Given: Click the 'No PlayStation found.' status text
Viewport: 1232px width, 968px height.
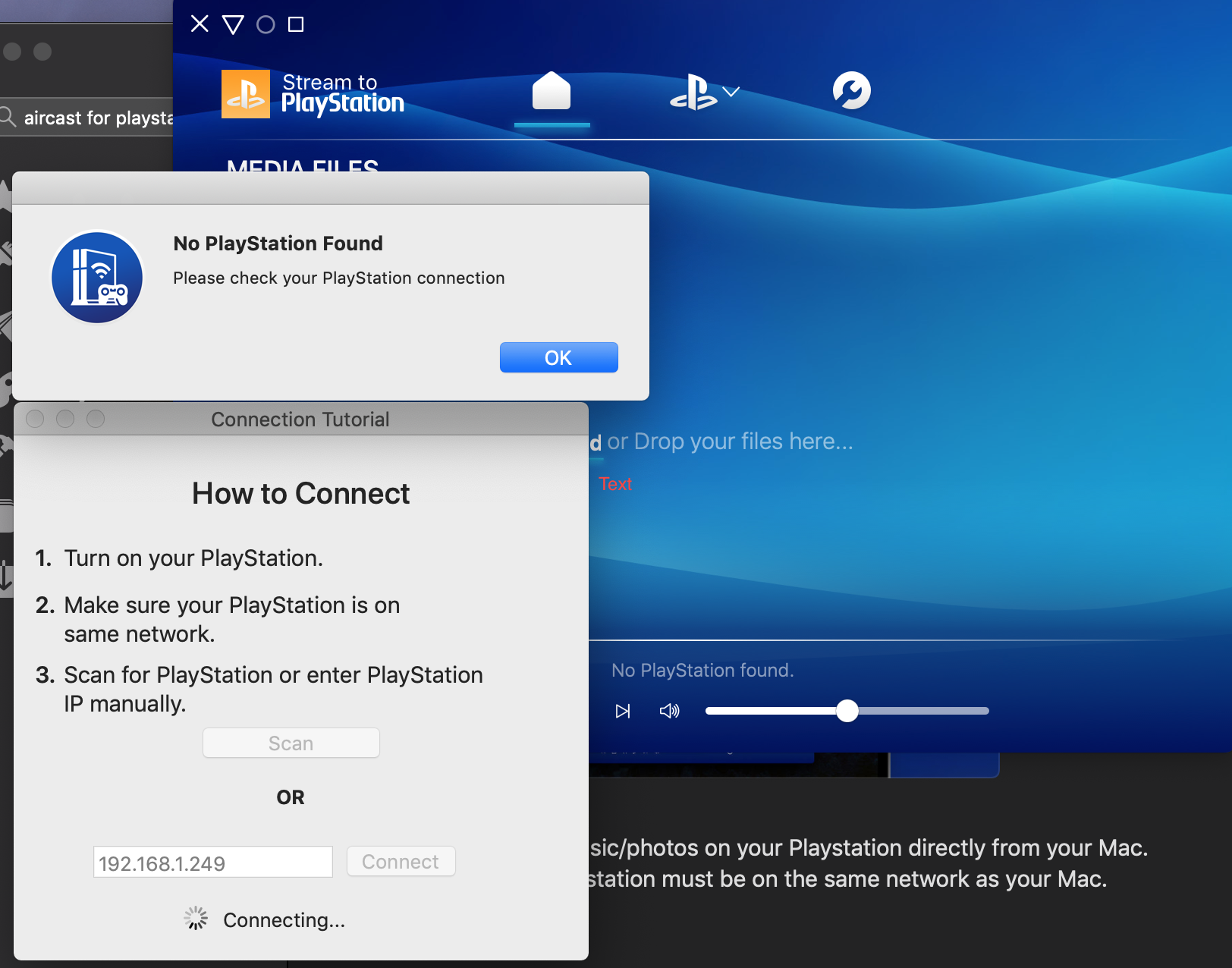Looking at the screenshot, I should pyautogui.click(x=702, y=671).
